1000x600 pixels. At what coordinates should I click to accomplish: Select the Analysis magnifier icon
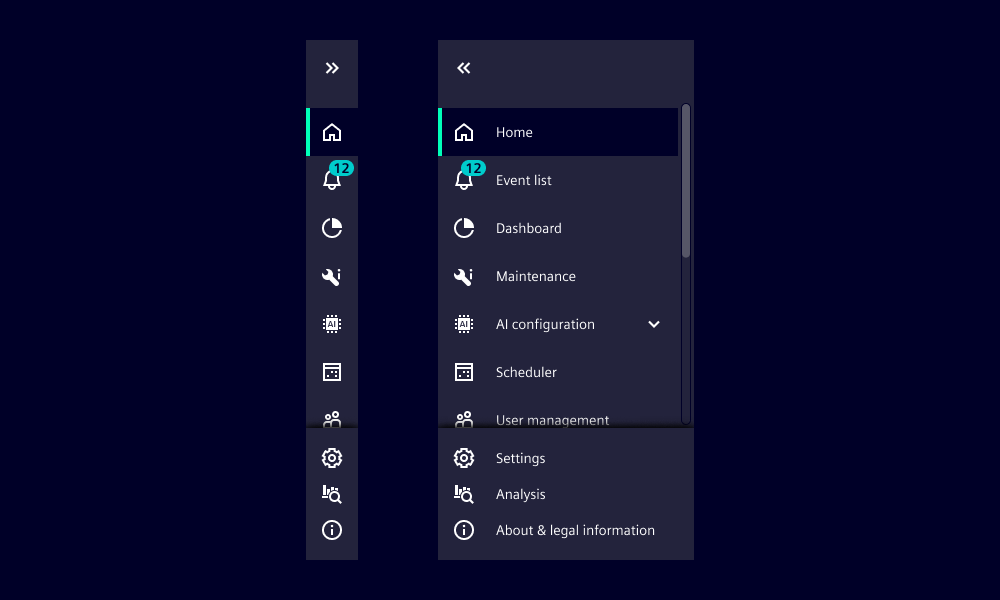[x=332, y=493]
